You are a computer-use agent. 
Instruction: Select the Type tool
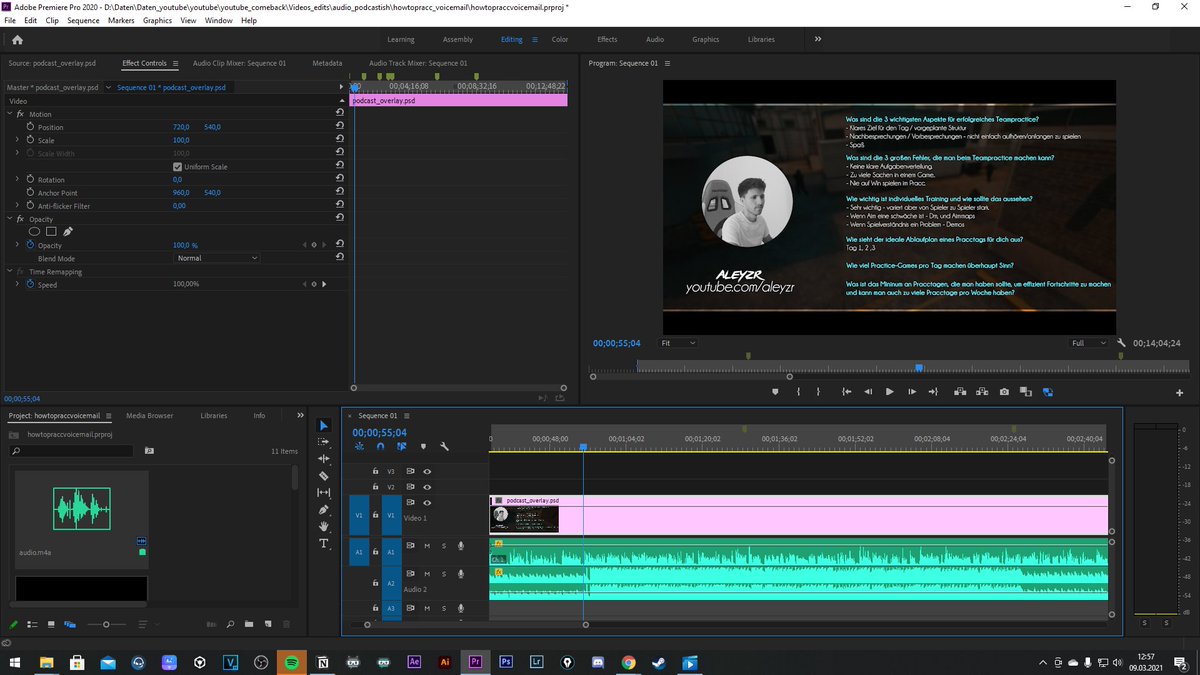324,543
